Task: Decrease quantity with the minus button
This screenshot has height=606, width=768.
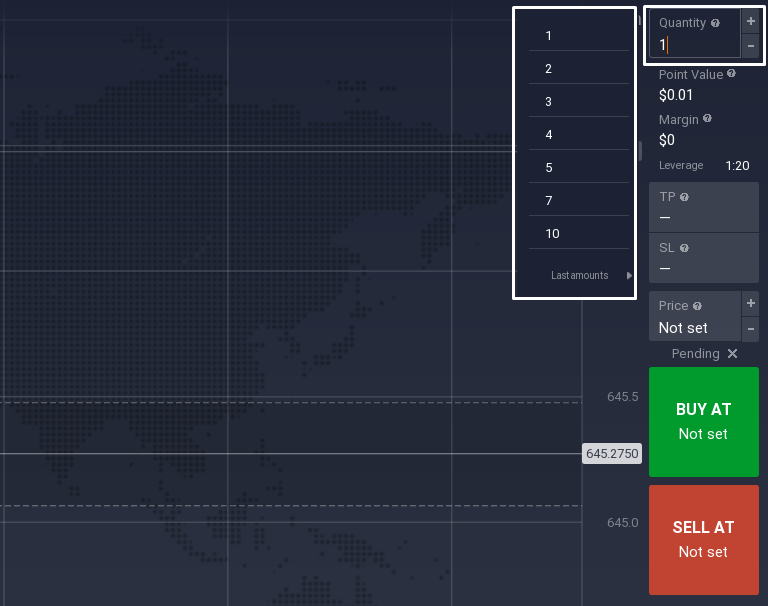Action: pos(751,46)
